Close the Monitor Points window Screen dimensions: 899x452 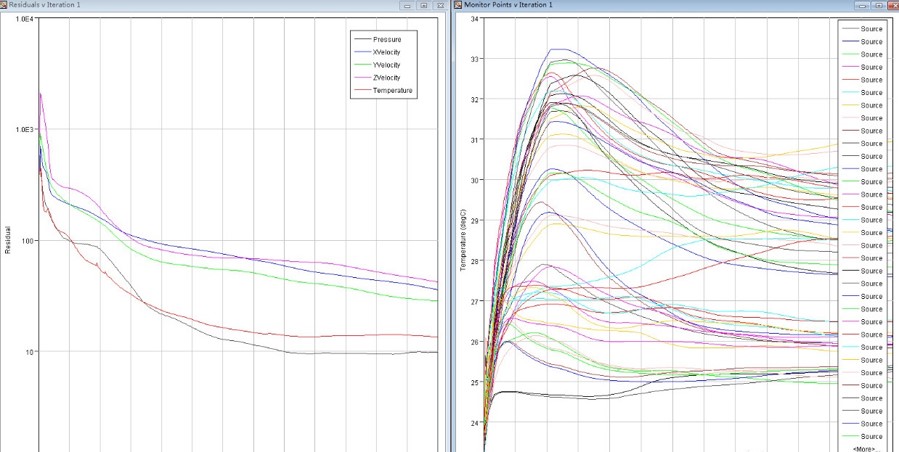890,5
